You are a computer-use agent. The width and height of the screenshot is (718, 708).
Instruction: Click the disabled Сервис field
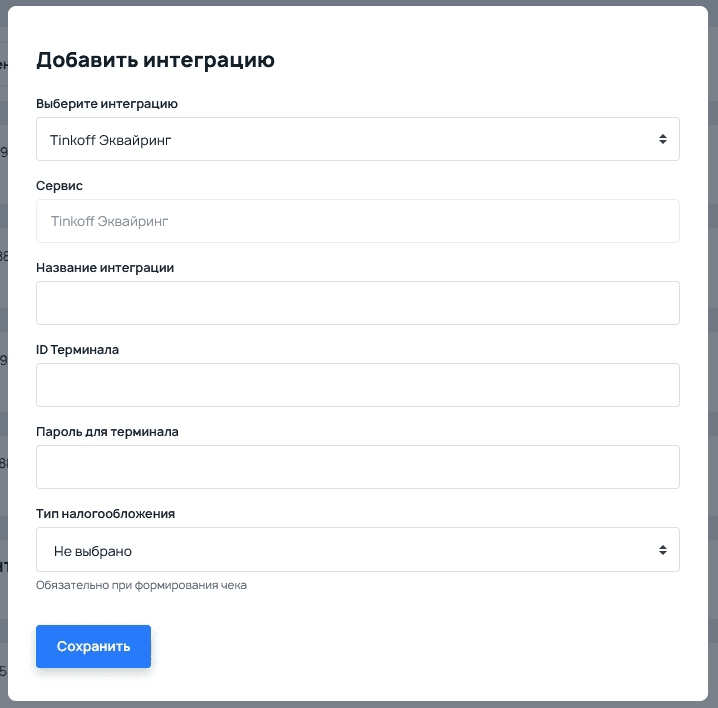(357, 221)
